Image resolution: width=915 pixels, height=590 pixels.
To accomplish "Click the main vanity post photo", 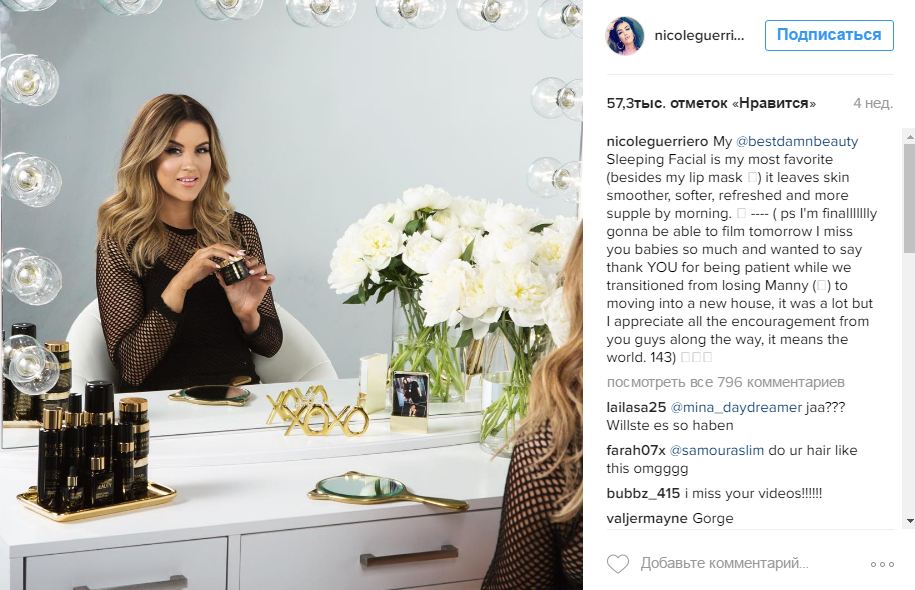I will [291, 295].
